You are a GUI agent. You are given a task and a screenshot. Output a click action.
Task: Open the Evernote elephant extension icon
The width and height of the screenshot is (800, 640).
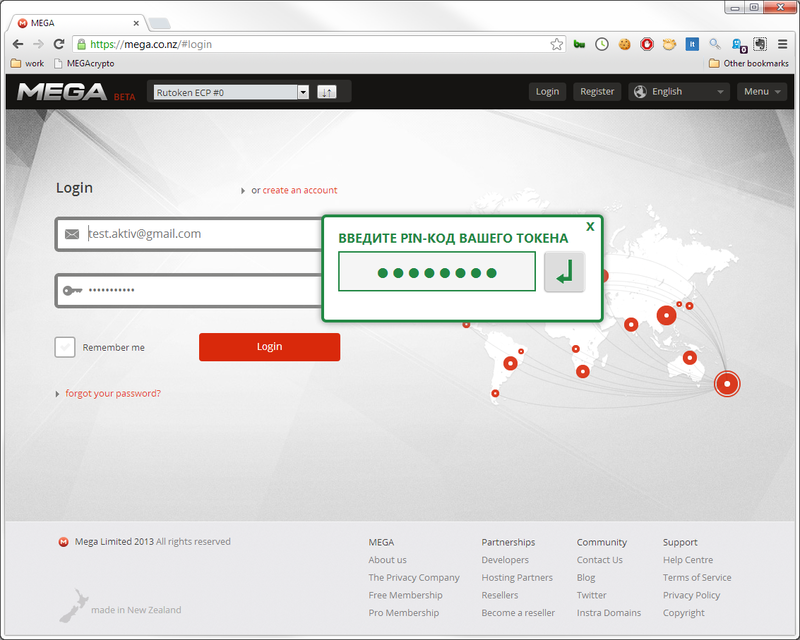tap(760, 44)
